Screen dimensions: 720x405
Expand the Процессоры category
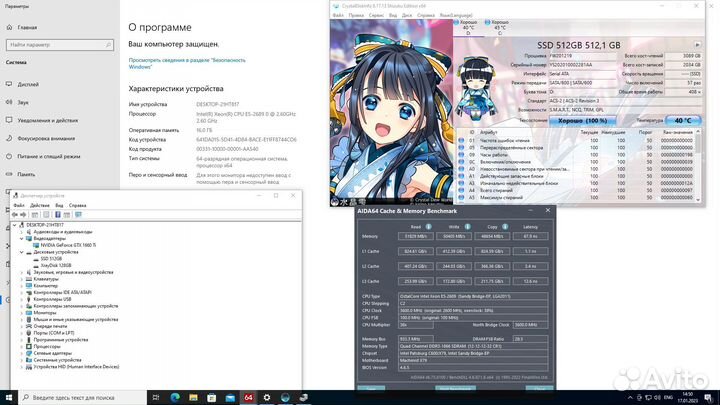pyautogui.click(x=22, y=346)
